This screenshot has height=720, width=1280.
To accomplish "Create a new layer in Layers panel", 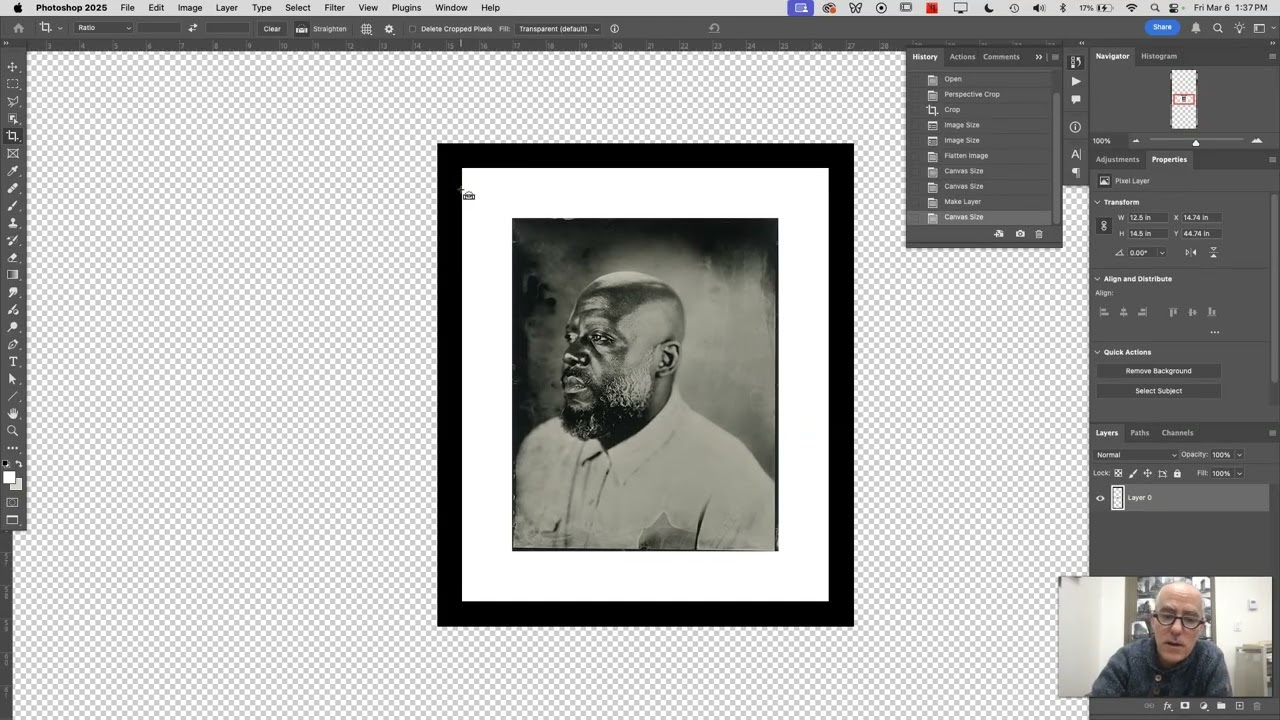I will tap(1239, 706).
